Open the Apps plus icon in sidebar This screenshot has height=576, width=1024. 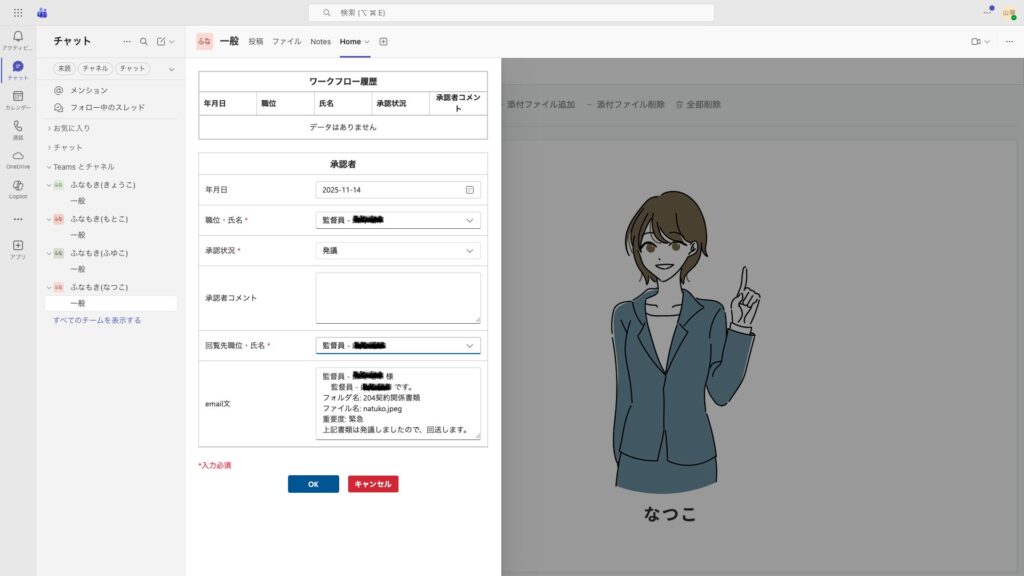click(x=17, y=246)
